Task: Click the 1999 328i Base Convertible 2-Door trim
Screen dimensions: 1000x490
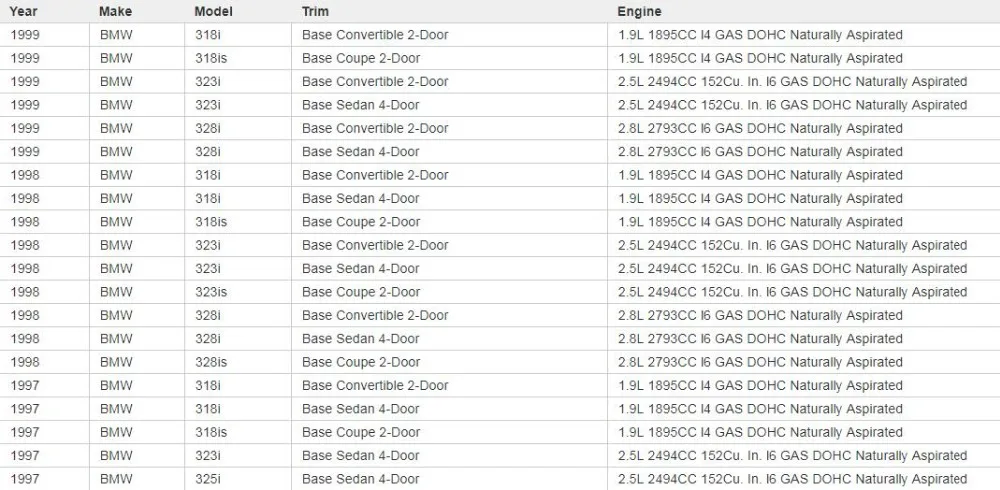Action: coord(375,128)
